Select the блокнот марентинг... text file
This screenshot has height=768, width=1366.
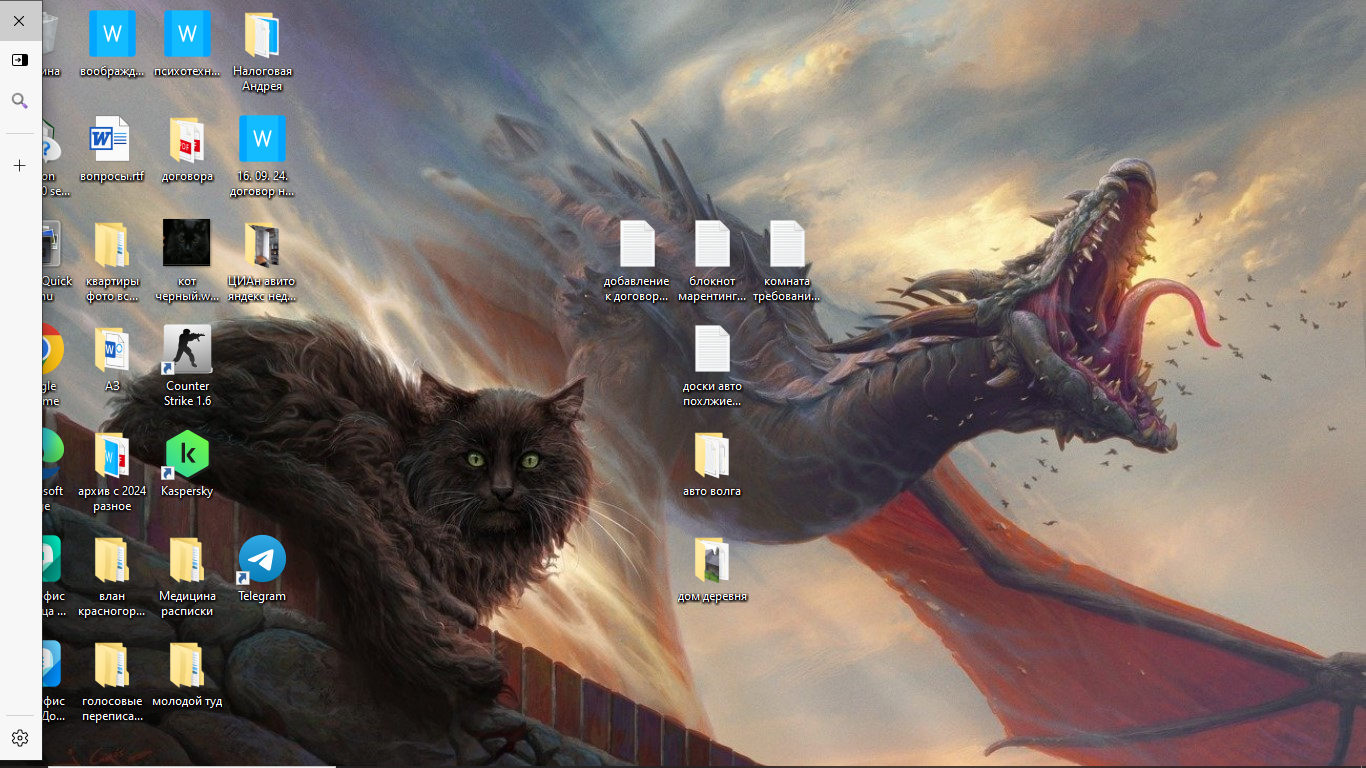pos(712,244)
